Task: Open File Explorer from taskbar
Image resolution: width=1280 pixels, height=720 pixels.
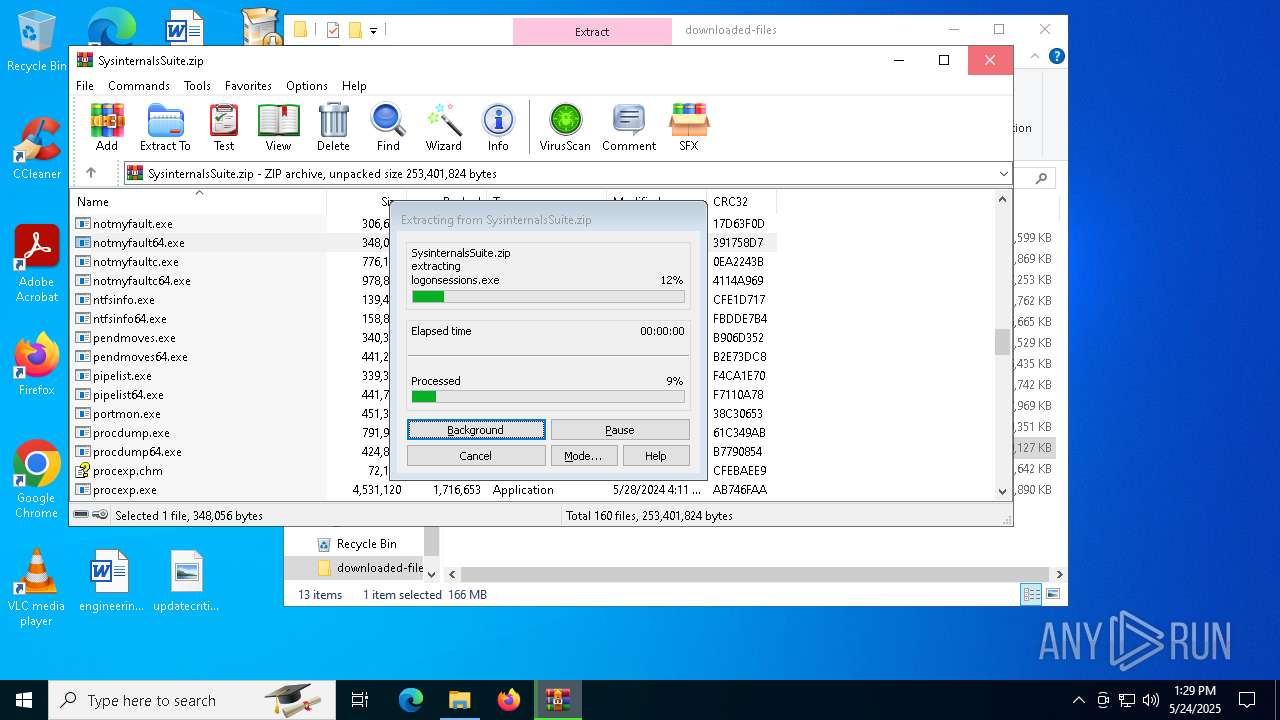Action: pyautogui.click(x=459, y=700)
